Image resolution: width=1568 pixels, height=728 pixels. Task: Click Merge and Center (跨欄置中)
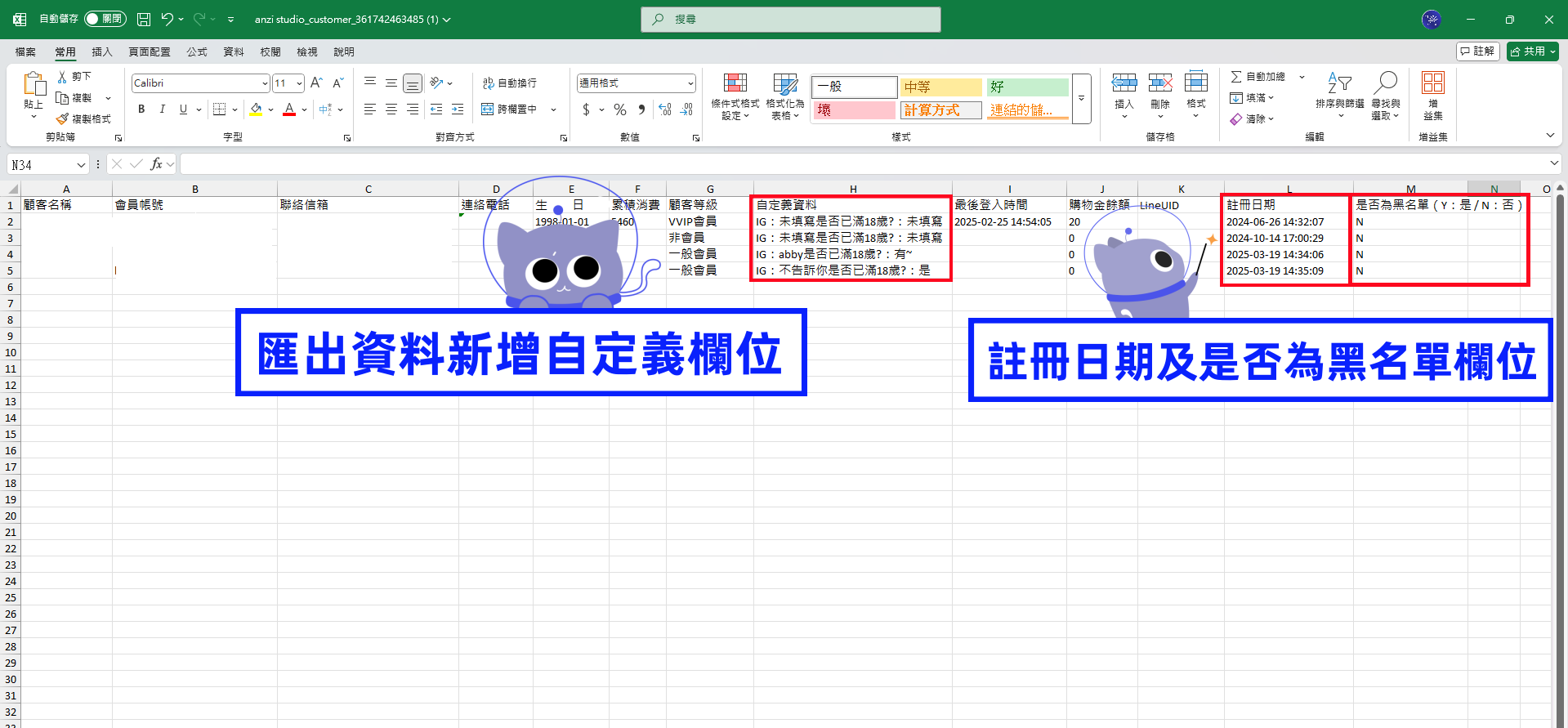510,109
